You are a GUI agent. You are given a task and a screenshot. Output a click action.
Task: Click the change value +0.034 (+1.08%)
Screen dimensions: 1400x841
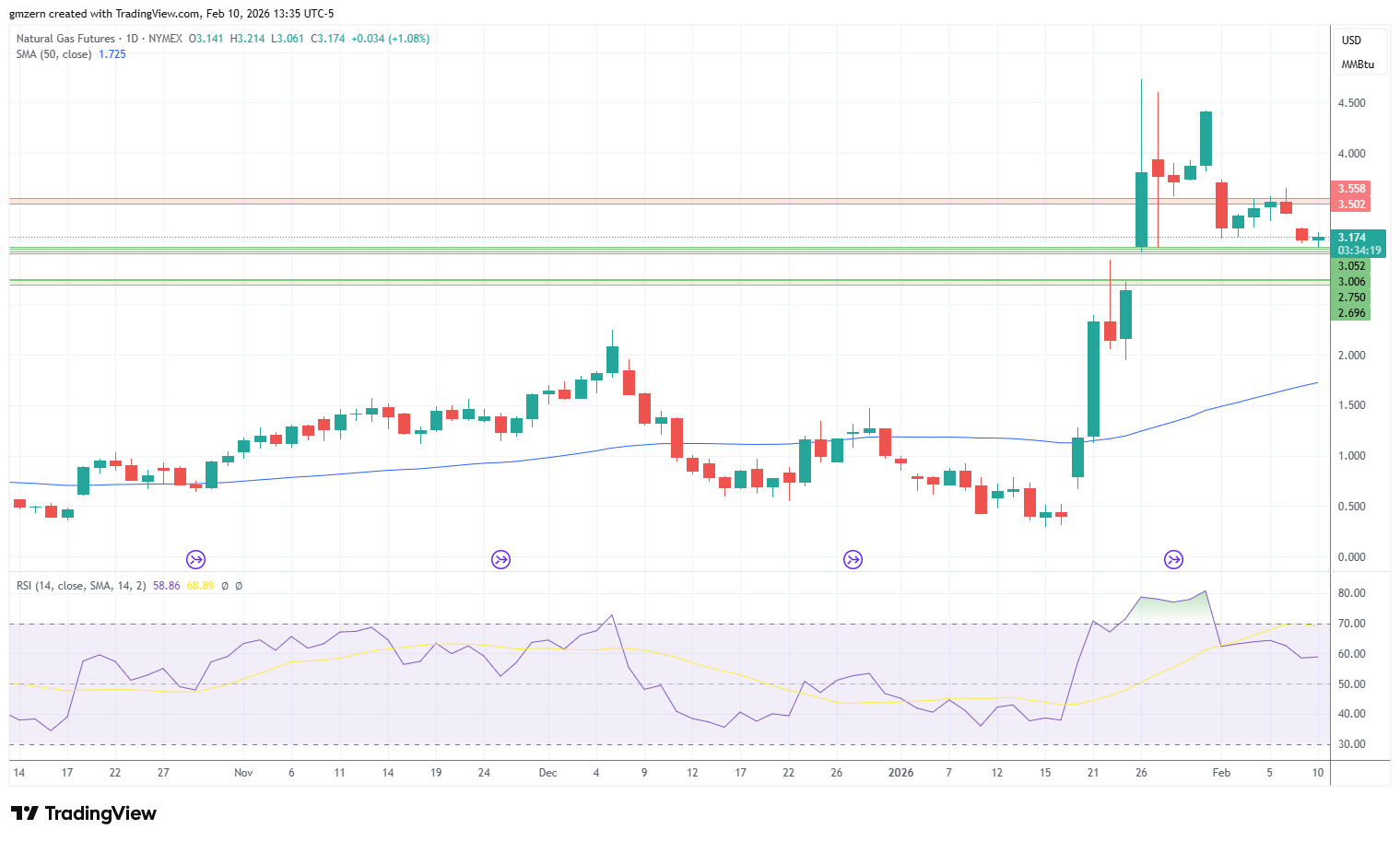[x=391, y=39]
